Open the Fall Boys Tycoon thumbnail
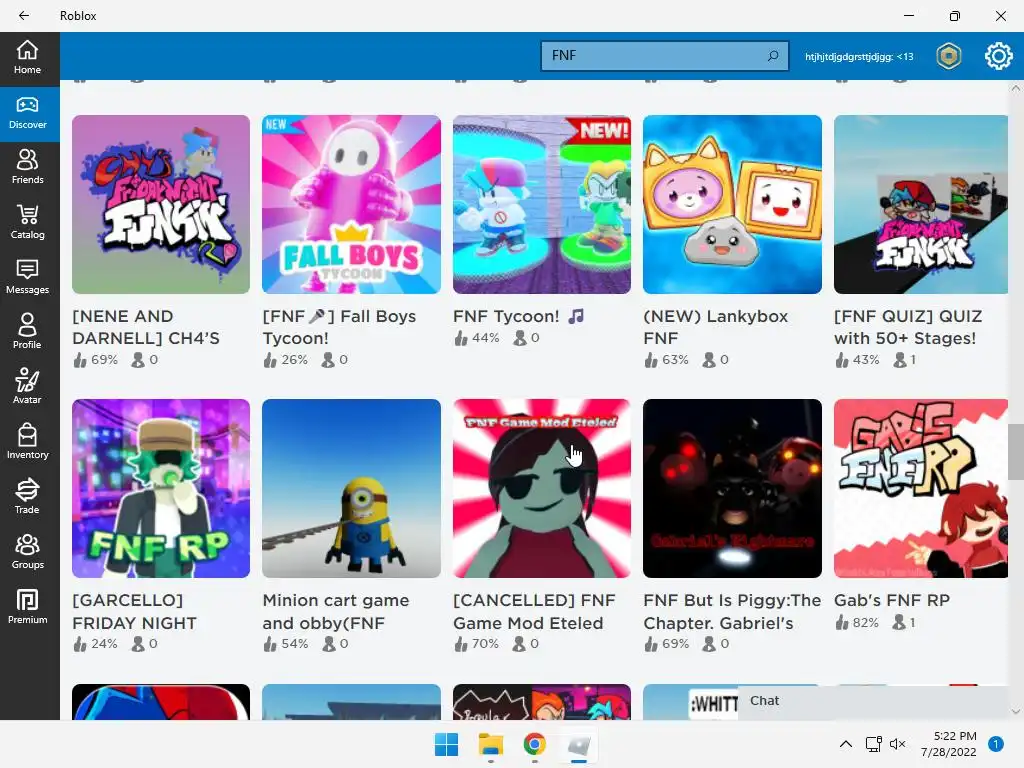The image size is (1024, 768). (351, 204)
